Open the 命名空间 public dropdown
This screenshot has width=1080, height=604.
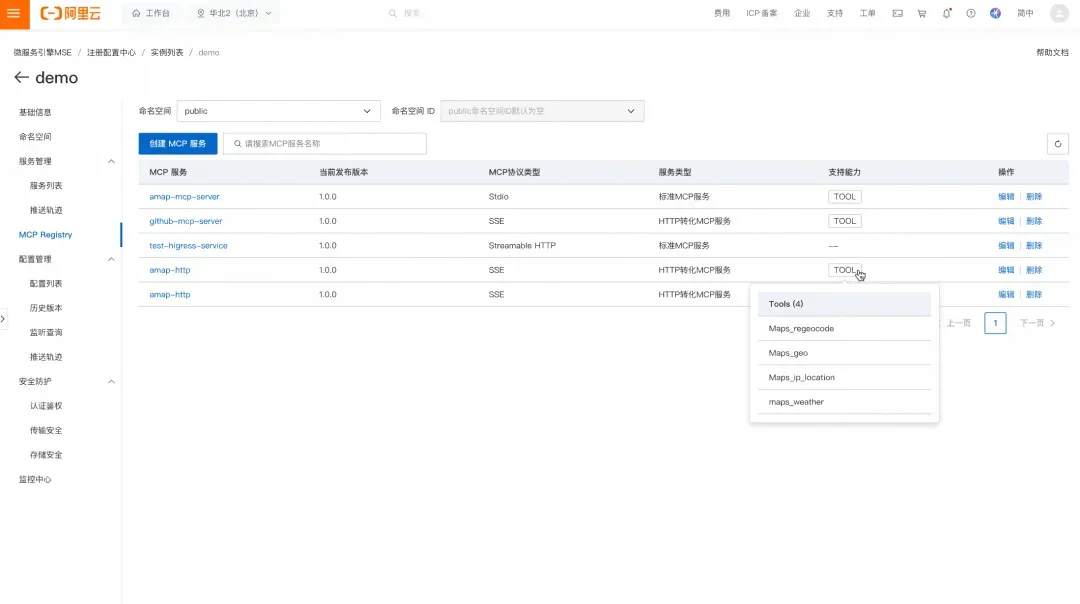point(278,111)
